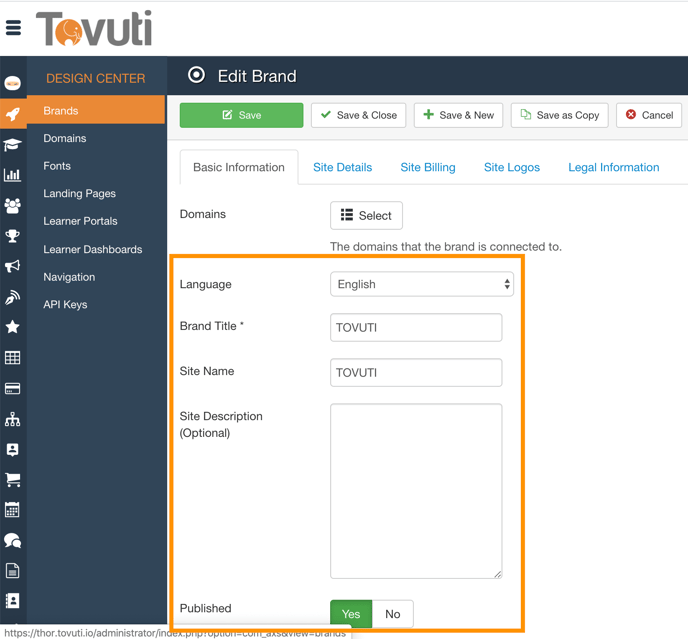Open the calendar sidebar icon
Viewport: 688px width, 639px height.
[13, 510]
